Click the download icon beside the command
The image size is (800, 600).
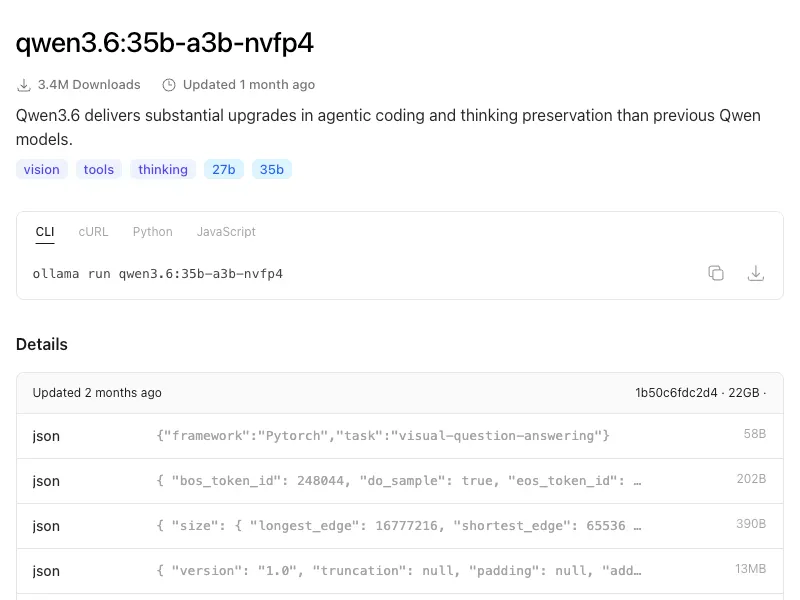(756, 273)
